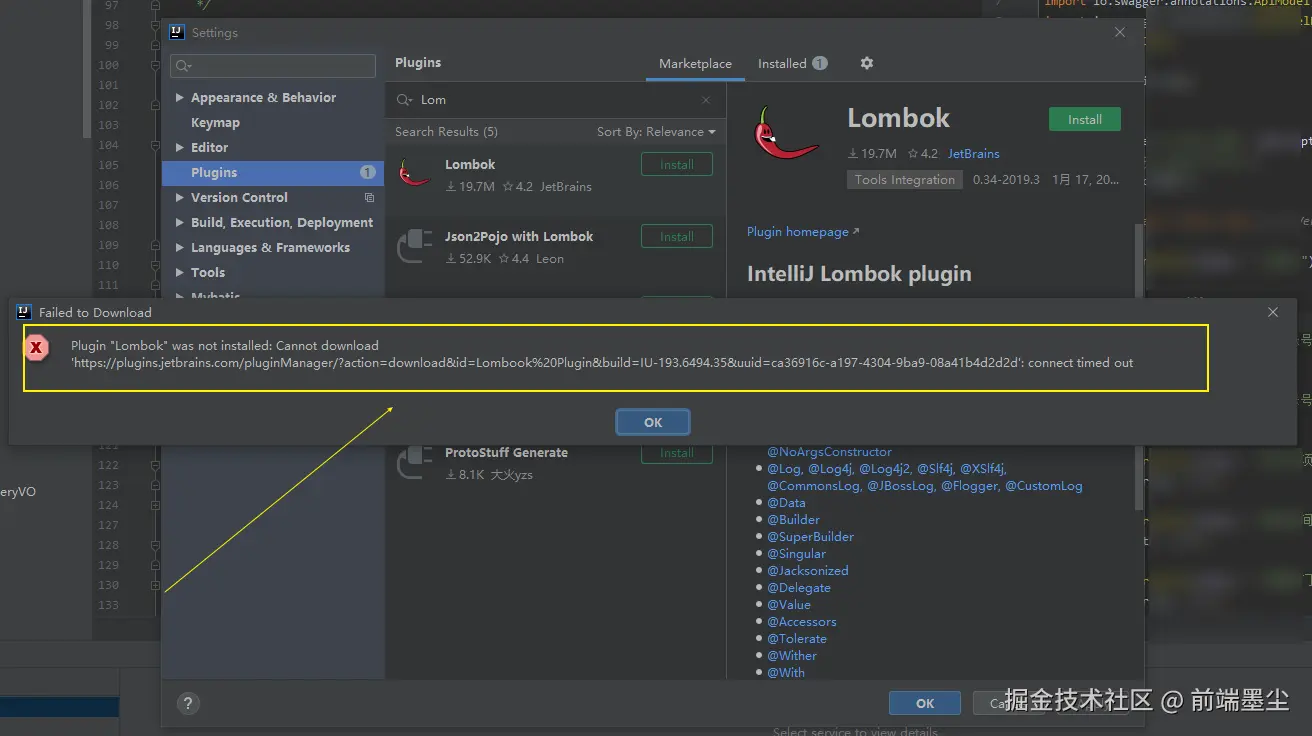Expand the Languages & Frameworks arrow
Image resolution: width=1312 pixels, height=736 pixels.
tap(180, 248)
